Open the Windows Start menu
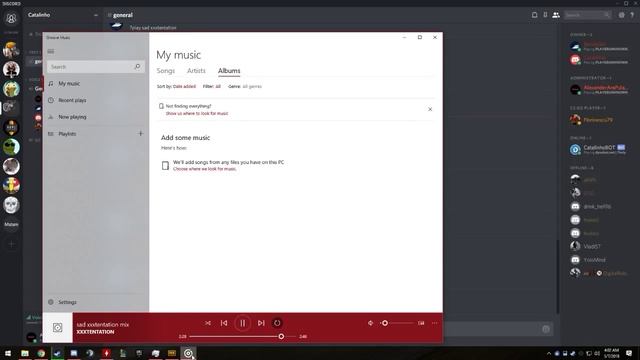The image size is (640, 360). coord(8,353)
